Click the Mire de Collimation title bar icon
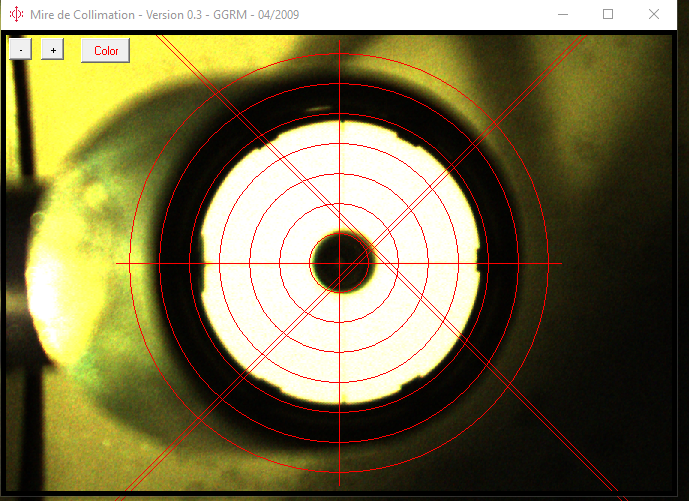The image size is (689, 501). (16, 14)
